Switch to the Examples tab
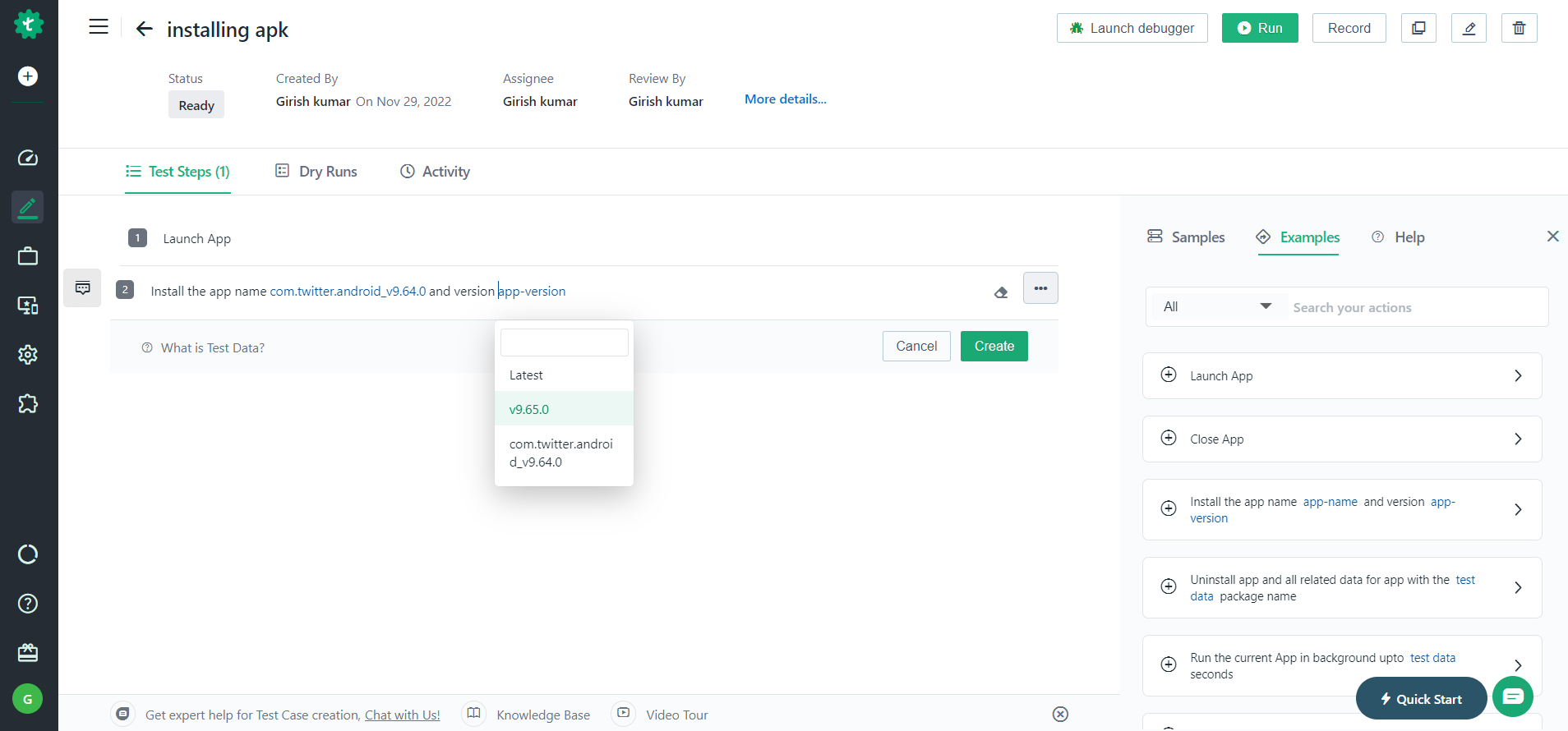The height and width of the screenshot is (731, 1568). 1298,237
